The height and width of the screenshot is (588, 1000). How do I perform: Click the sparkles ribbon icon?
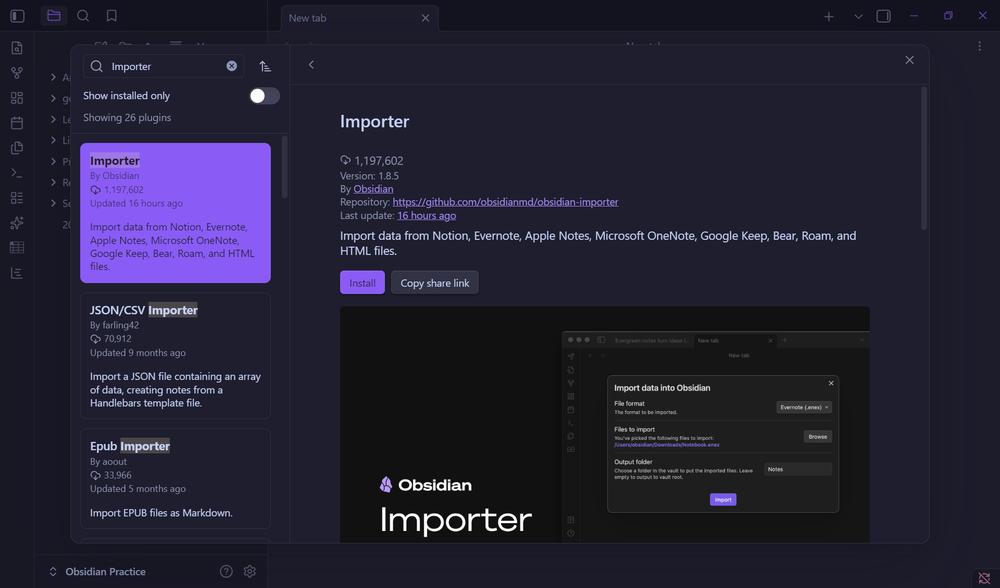click(17, 223)
